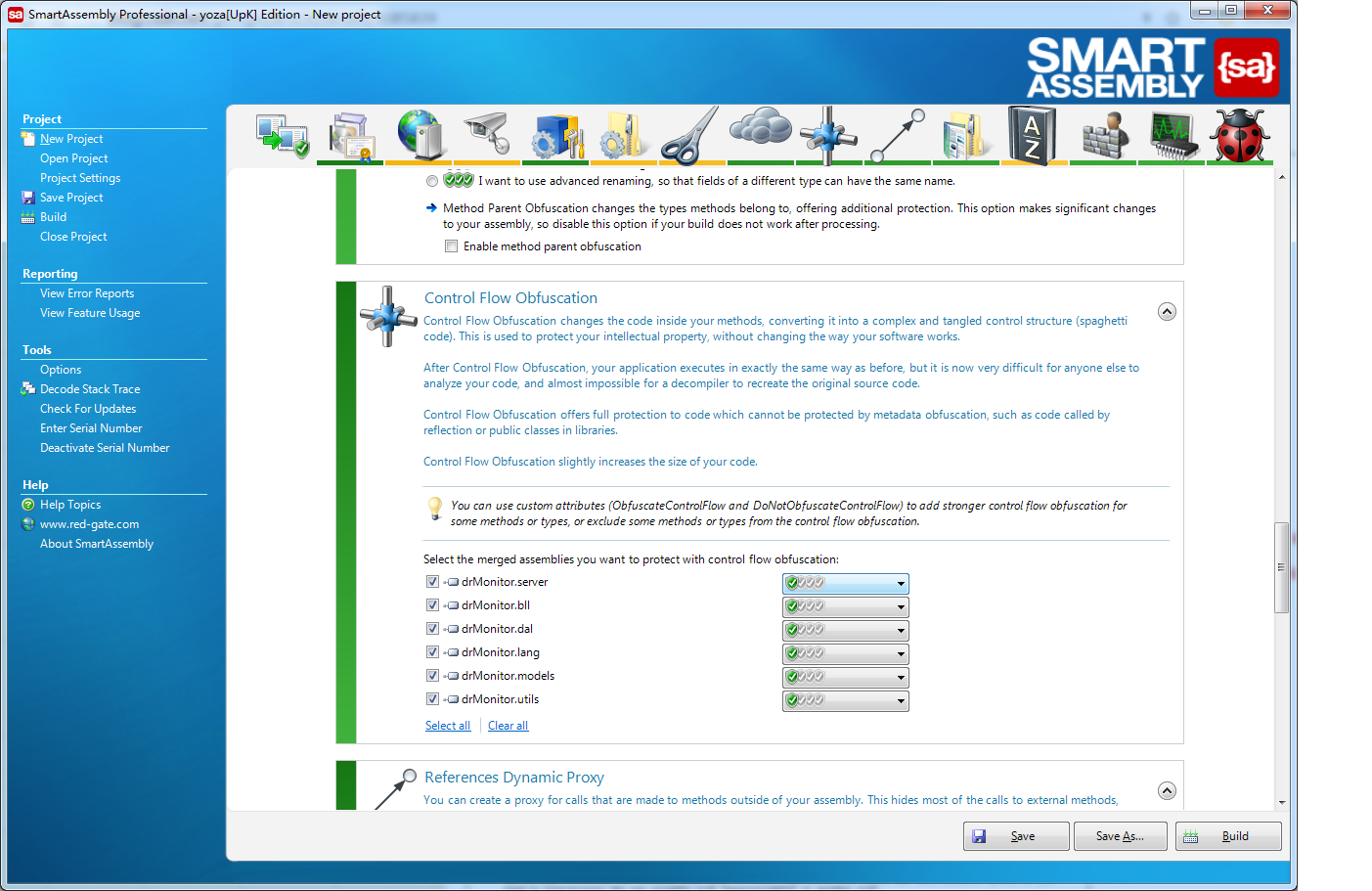Click the Control Flow Obfuscation heading

(x=510, y=298)
